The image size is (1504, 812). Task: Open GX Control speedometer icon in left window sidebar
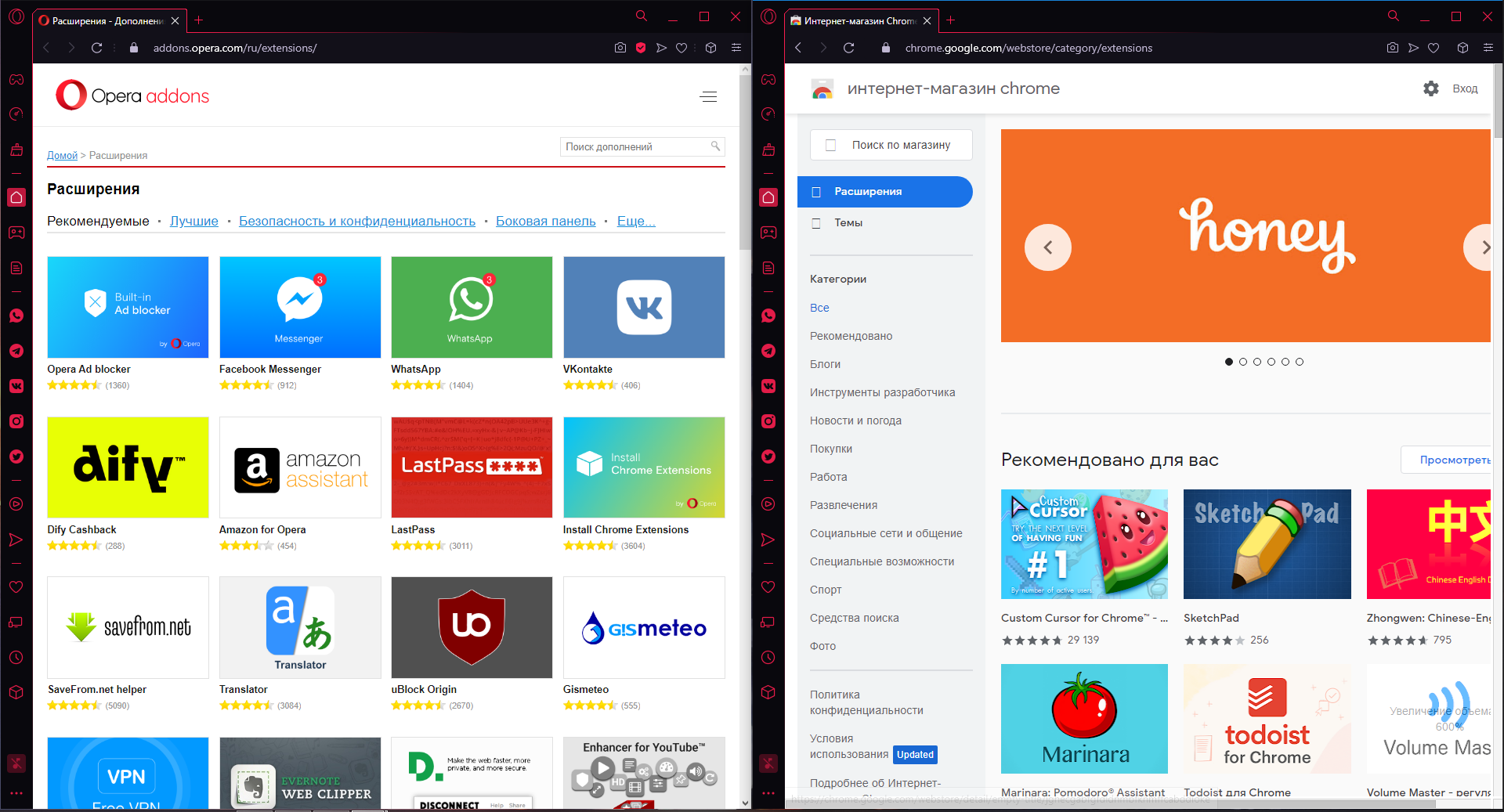(16, 114)
